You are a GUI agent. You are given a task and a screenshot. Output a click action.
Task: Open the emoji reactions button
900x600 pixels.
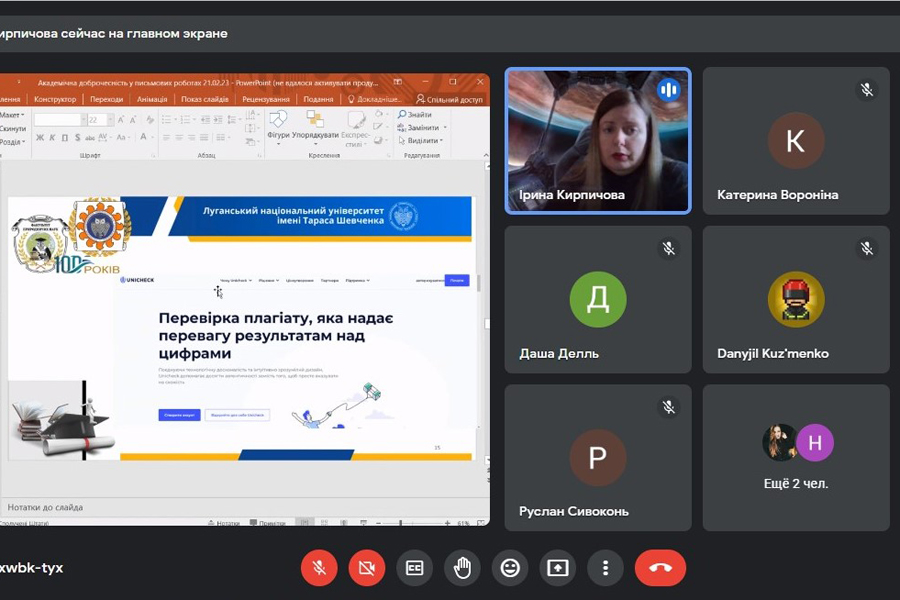pyautogui.click(x=510, y=568)
